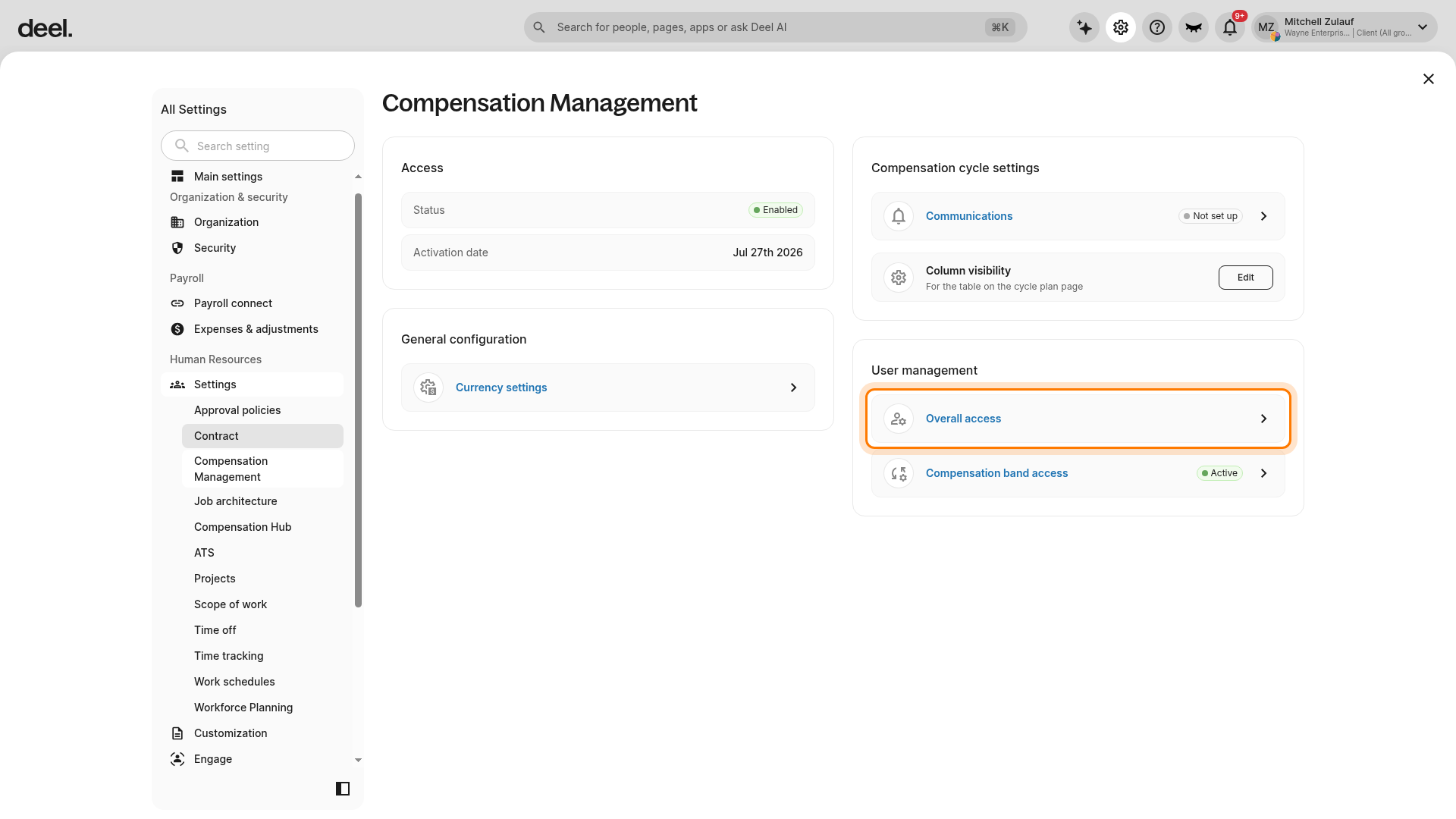Click the Security shield icon

177,248
